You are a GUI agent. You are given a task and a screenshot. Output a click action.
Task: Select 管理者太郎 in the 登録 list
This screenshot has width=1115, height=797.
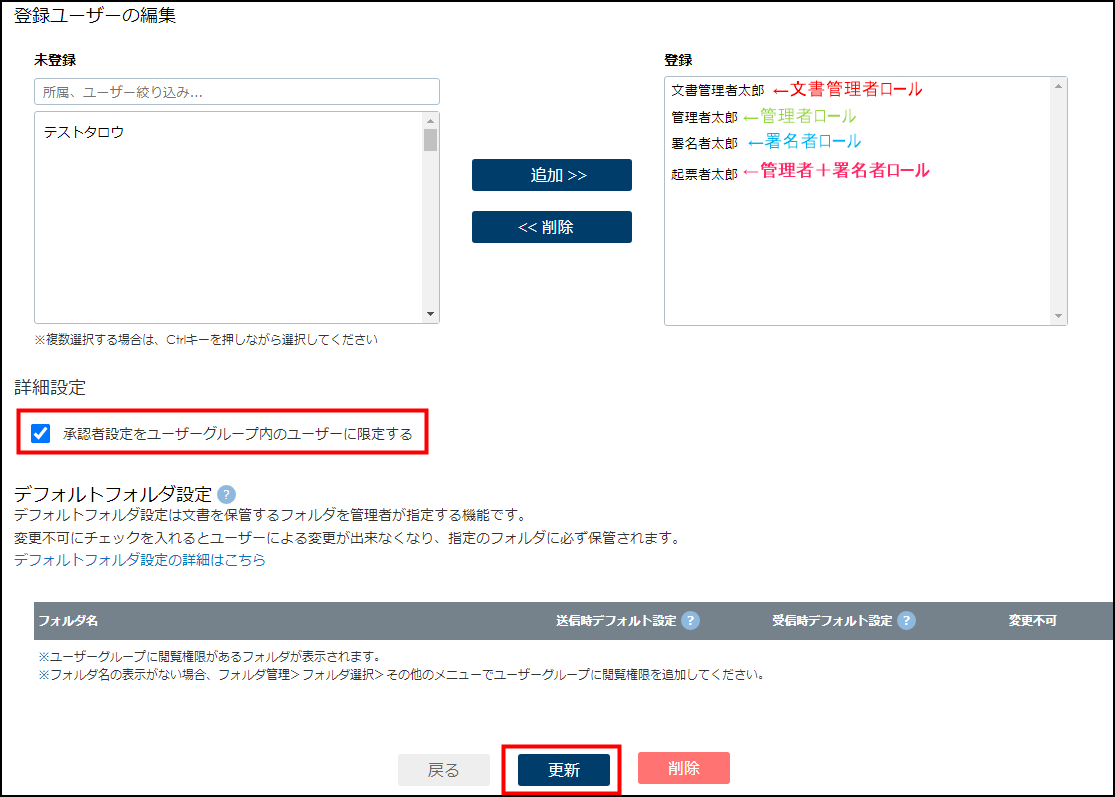coord(704,117)
